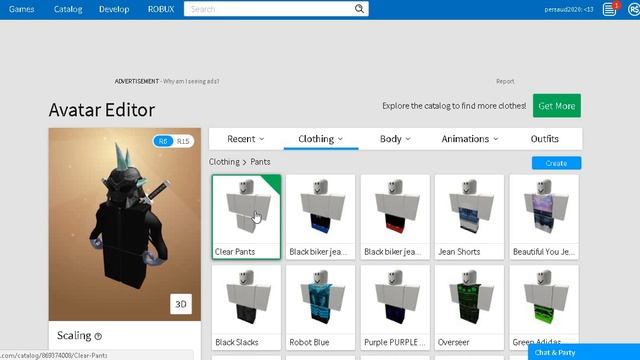Click the ad Report link
The width and height of the screenshot is (640, 360).
505,81
